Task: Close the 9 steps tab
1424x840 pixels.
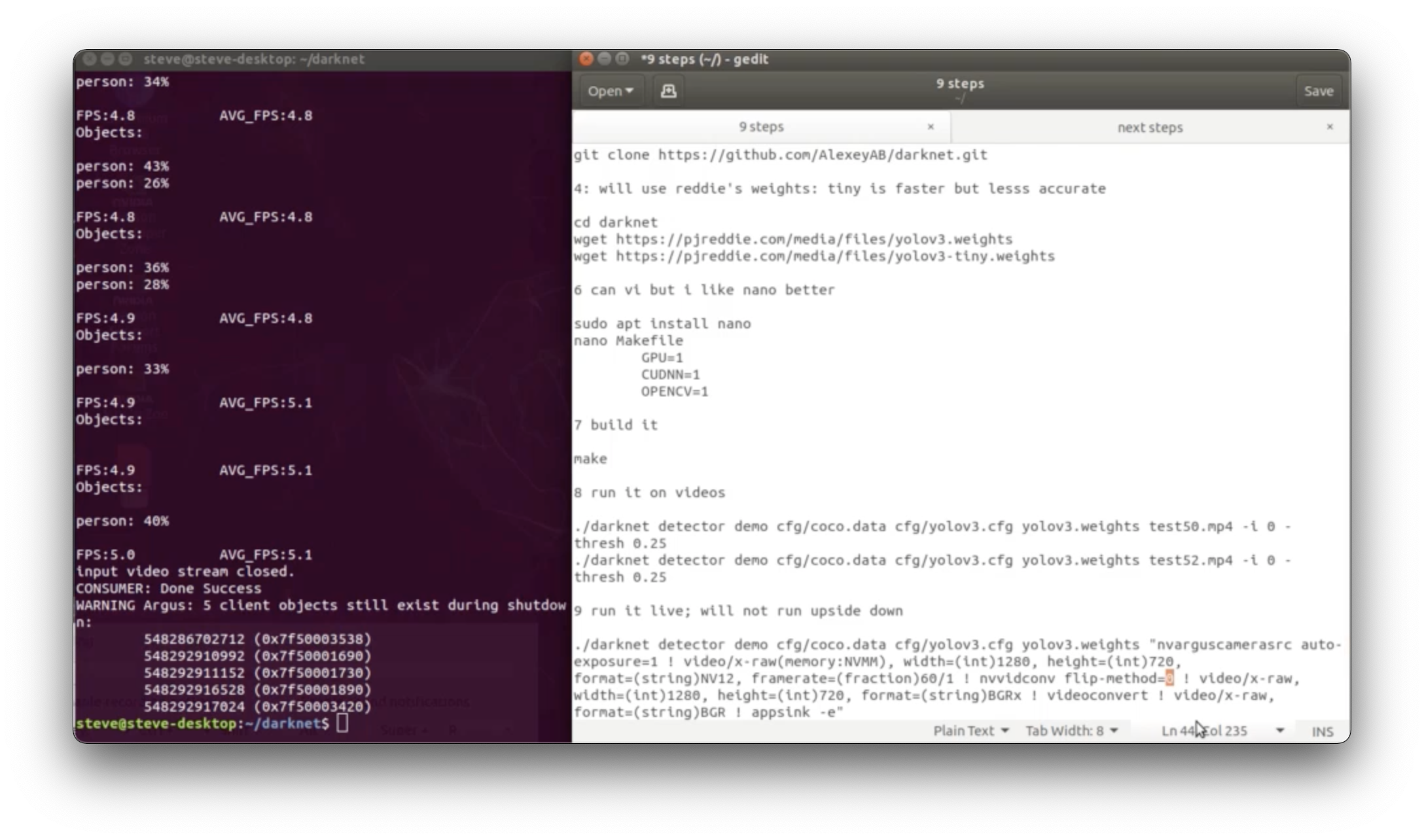Action: (931, 127)
